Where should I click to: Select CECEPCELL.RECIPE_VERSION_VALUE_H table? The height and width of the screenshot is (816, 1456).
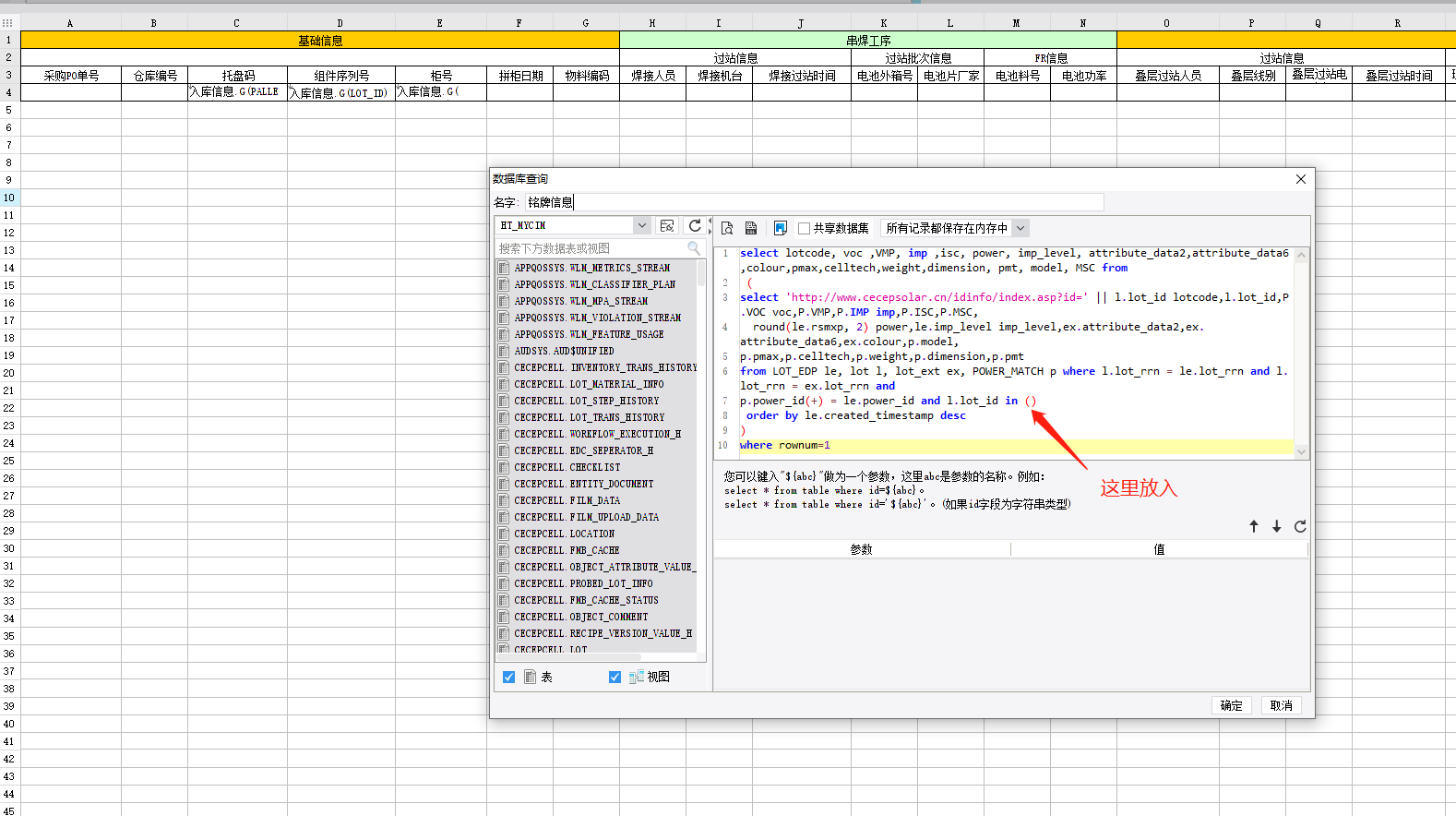[x=603, y=633]
